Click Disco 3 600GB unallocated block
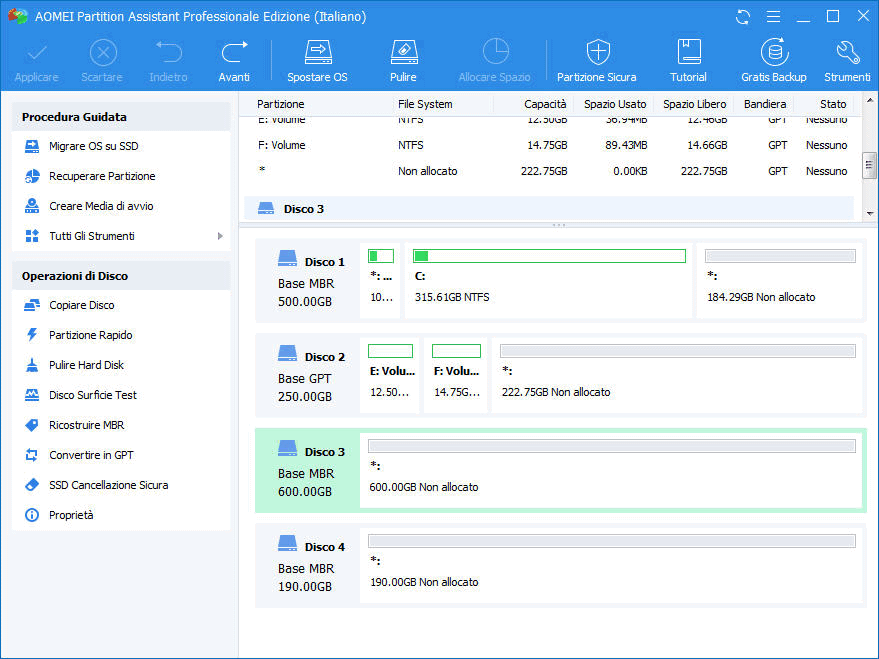The image size is (879, 659). [611, 470]
